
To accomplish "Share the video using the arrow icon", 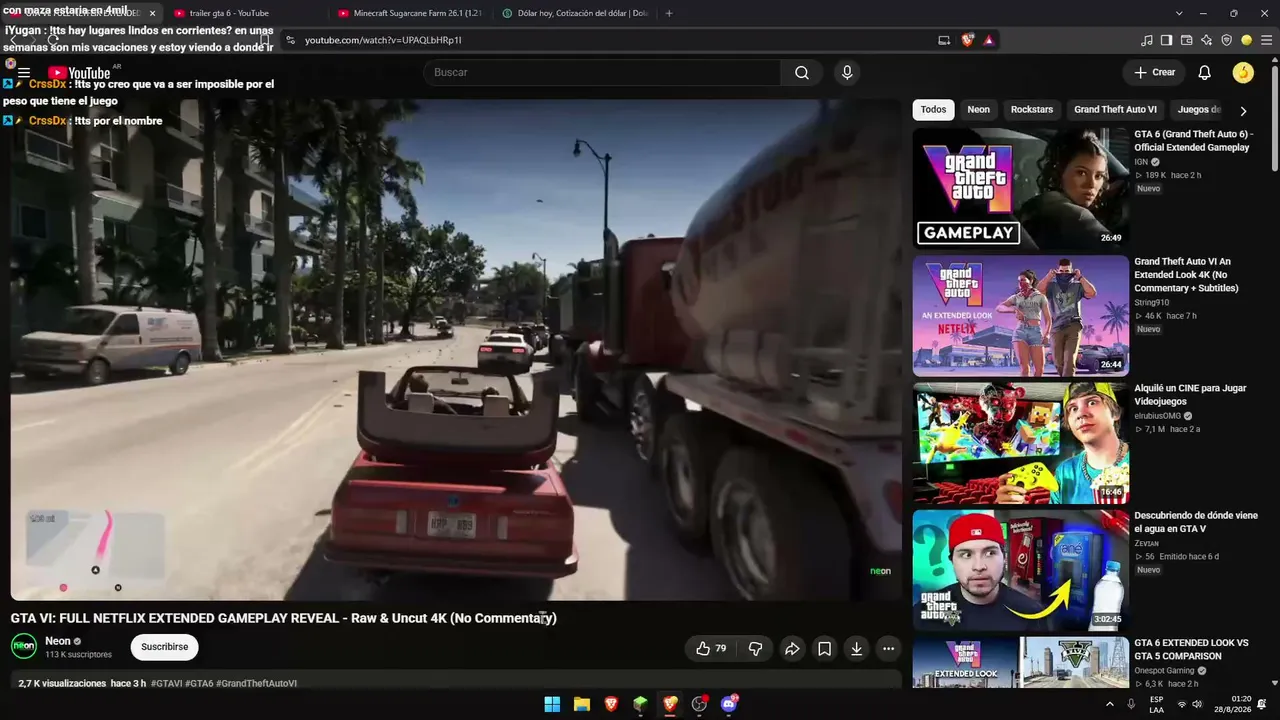I will point(792,649).
